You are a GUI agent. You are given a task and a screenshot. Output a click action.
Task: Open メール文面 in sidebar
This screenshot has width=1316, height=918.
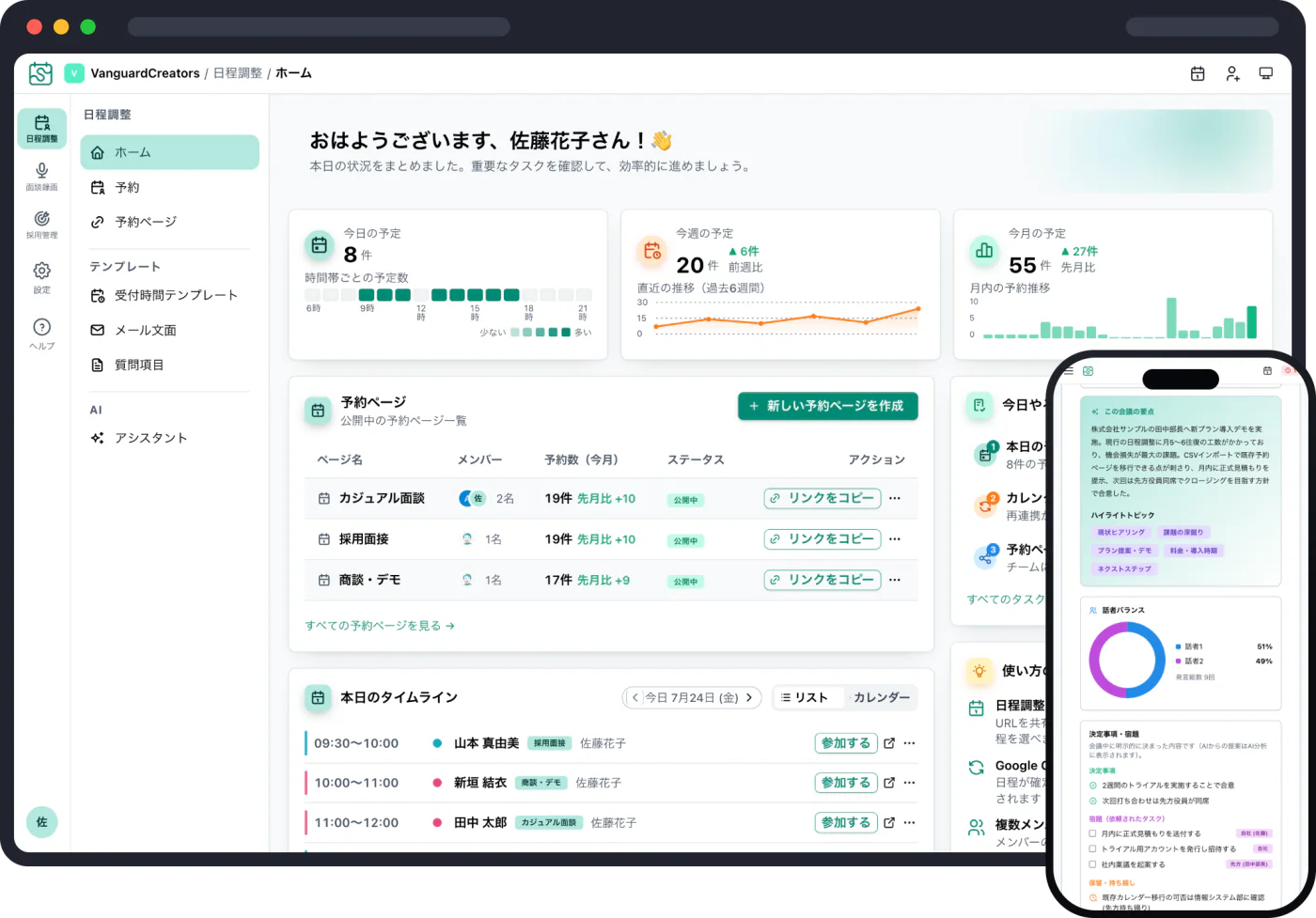click(x=170, y=330)
